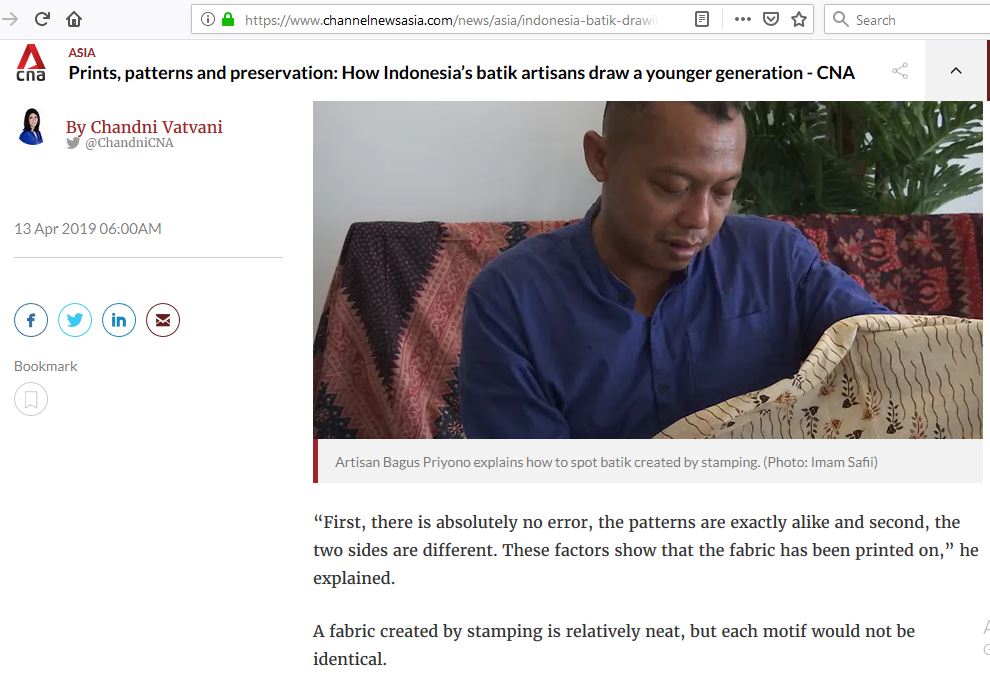This screenshot has height=681, width=990.
Task: Go to the browser home page icon
Action: 74,20
